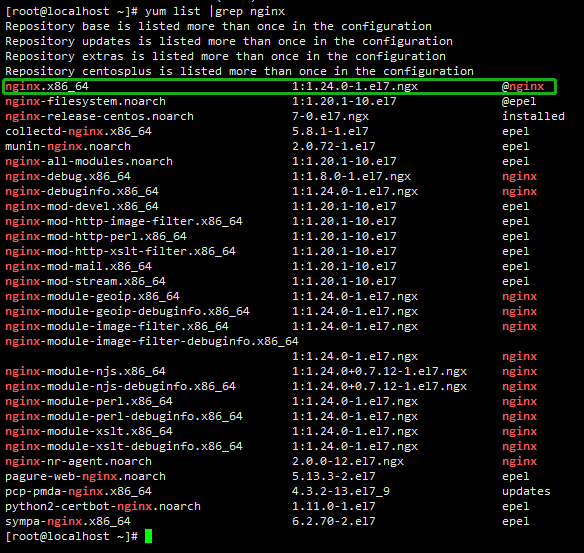Viewport: 584px width, 553px height.
Task: Select the nginx-filesystem.noarch package text
Action: (x=85, y=101)
